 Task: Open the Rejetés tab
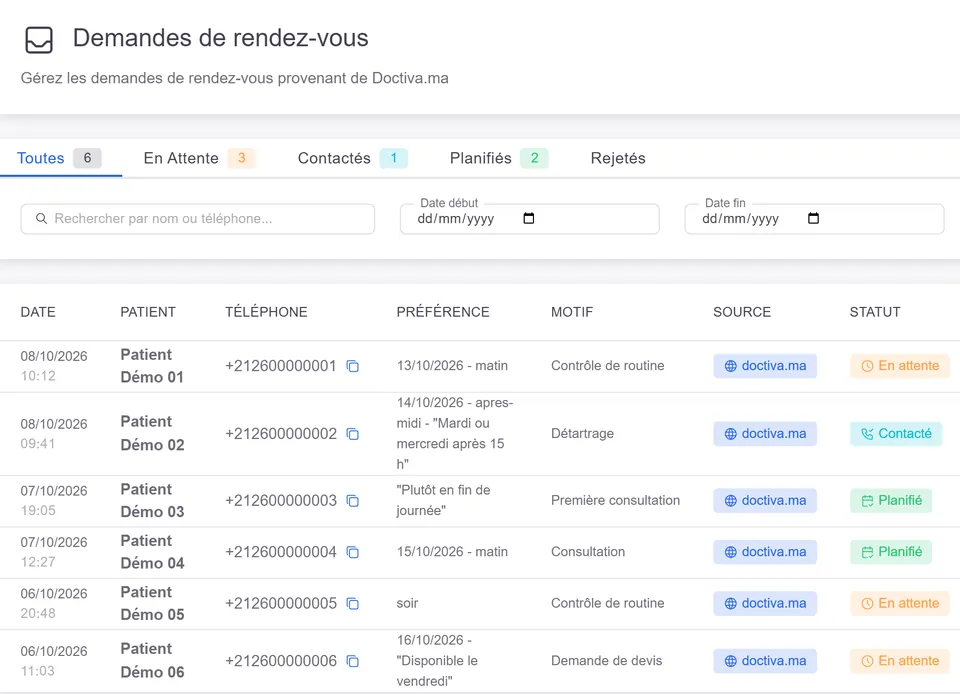(618, 158)
